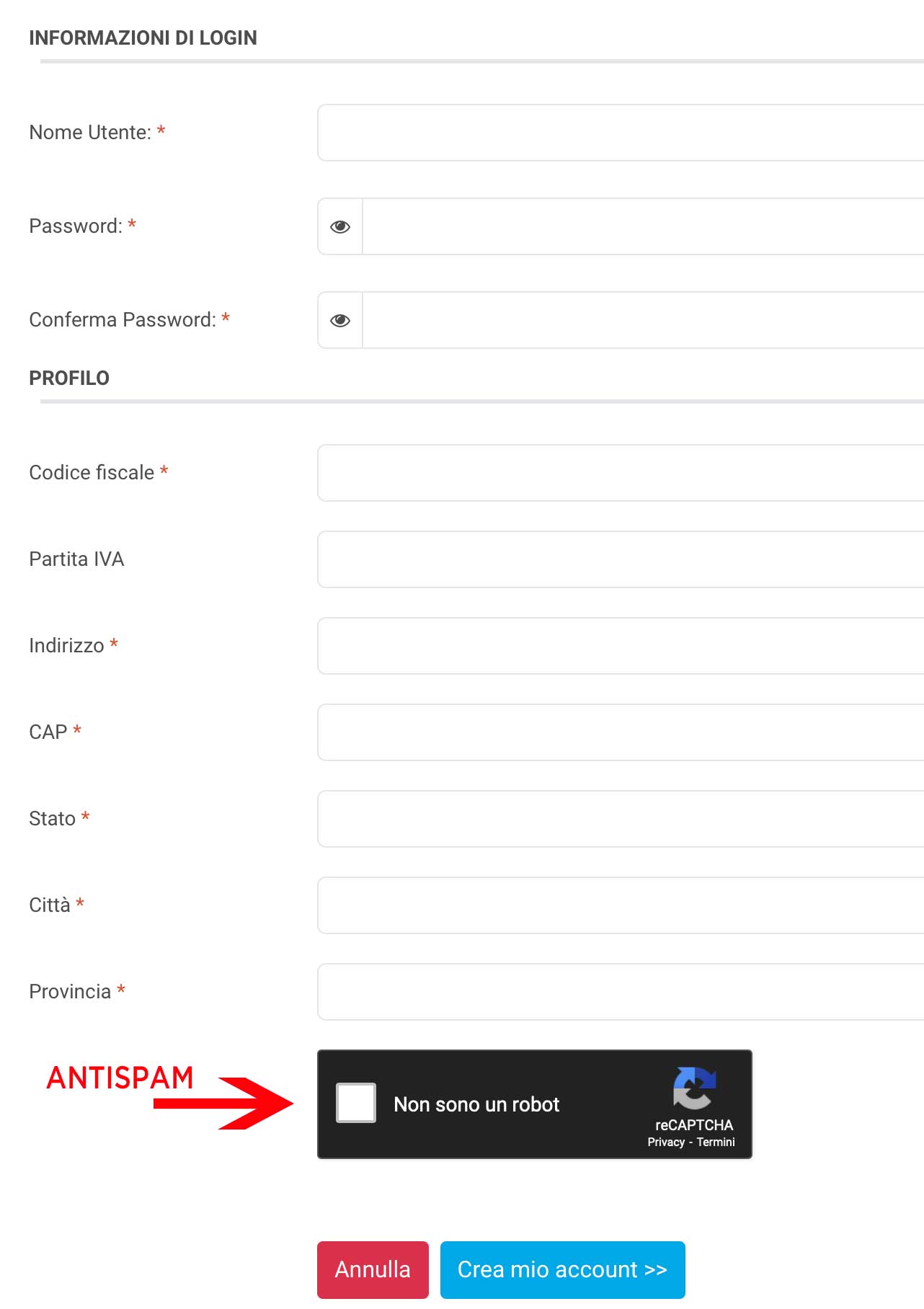Click the reCAPTCHA logo icon
The width and height of the screenshot is (924, 1309).
point(693,1088)
